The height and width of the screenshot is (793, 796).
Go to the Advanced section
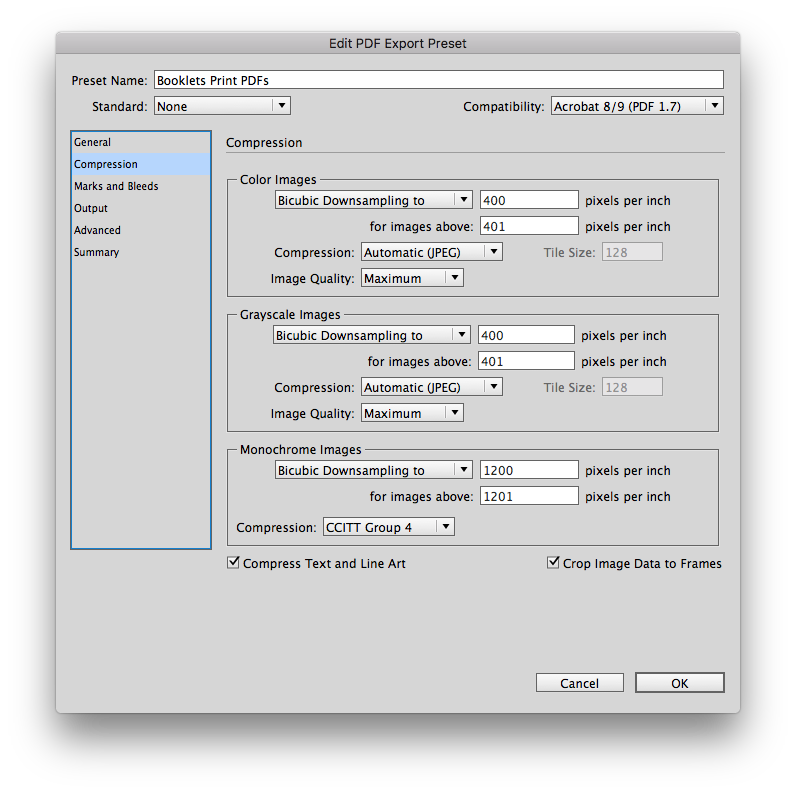coord(141,230)
